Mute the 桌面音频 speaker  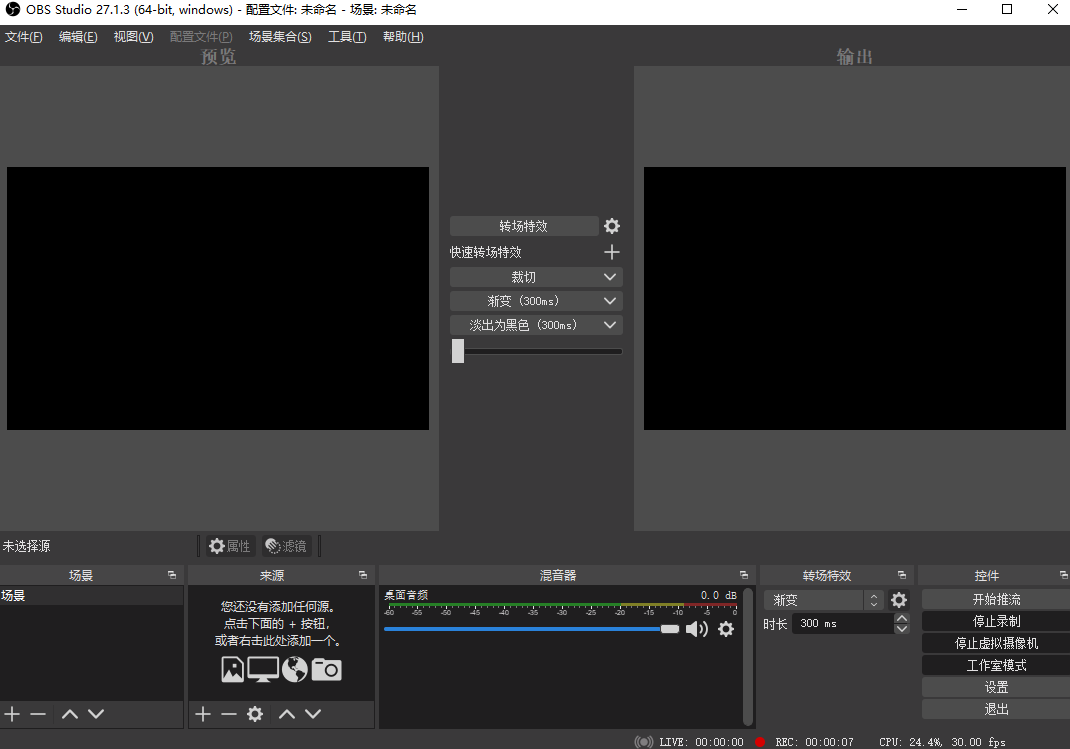(x=697, y=629)
